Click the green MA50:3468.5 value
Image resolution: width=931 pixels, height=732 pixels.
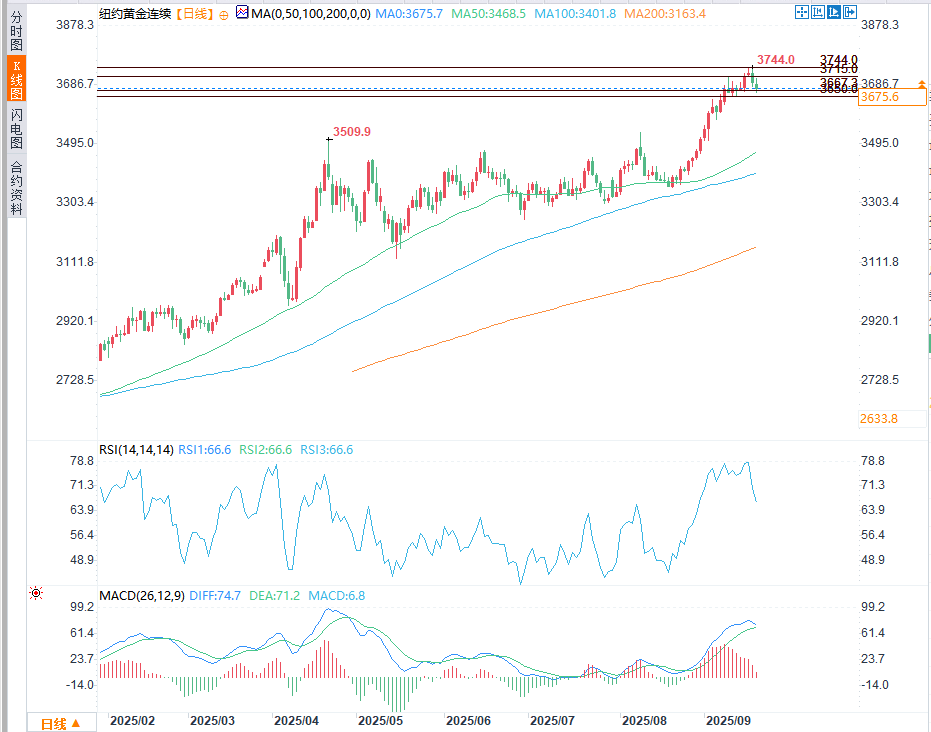[x=489, y=14]
